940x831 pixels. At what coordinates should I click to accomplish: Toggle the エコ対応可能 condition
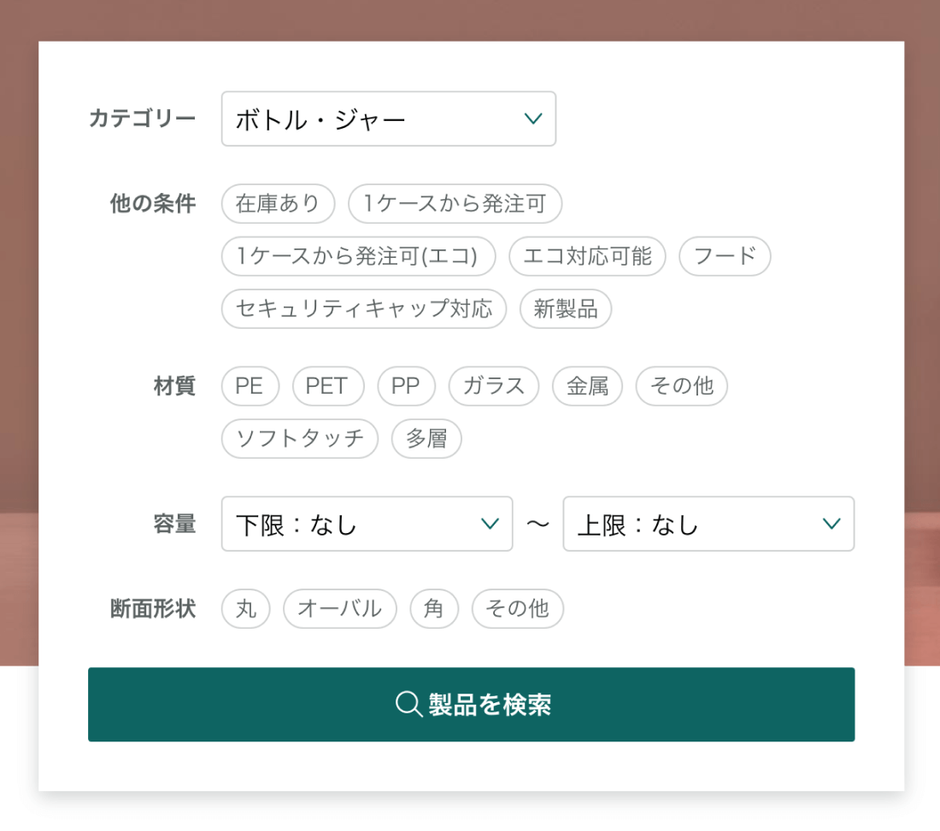click(x=587, y=256)
